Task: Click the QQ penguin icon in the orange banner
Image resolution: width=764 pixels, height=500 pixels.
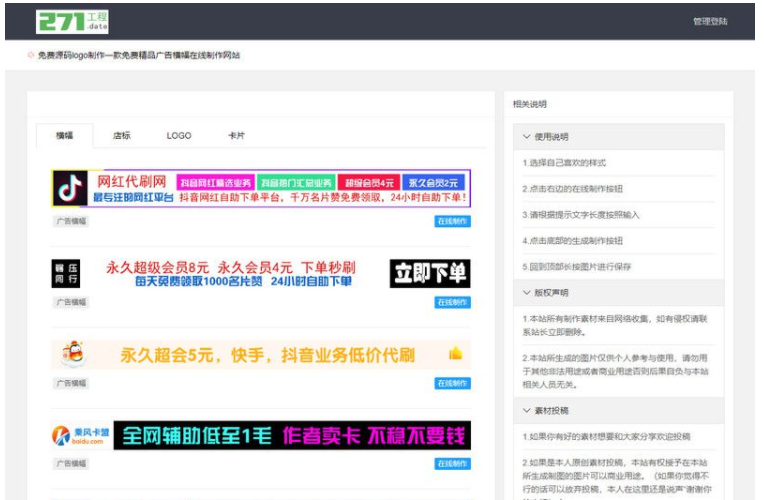Action: [x=74, y=354]
